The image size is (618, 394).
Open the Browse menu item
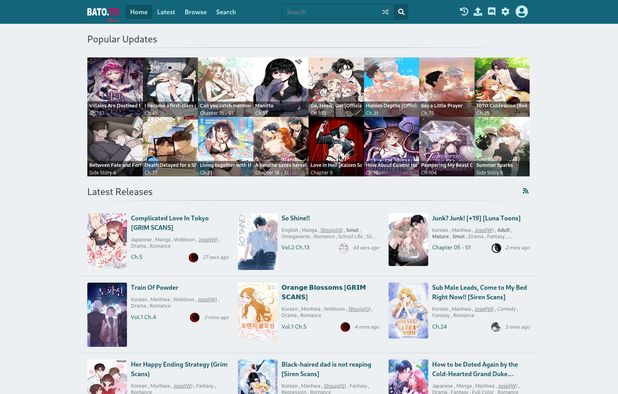click(x=195, y=12)
